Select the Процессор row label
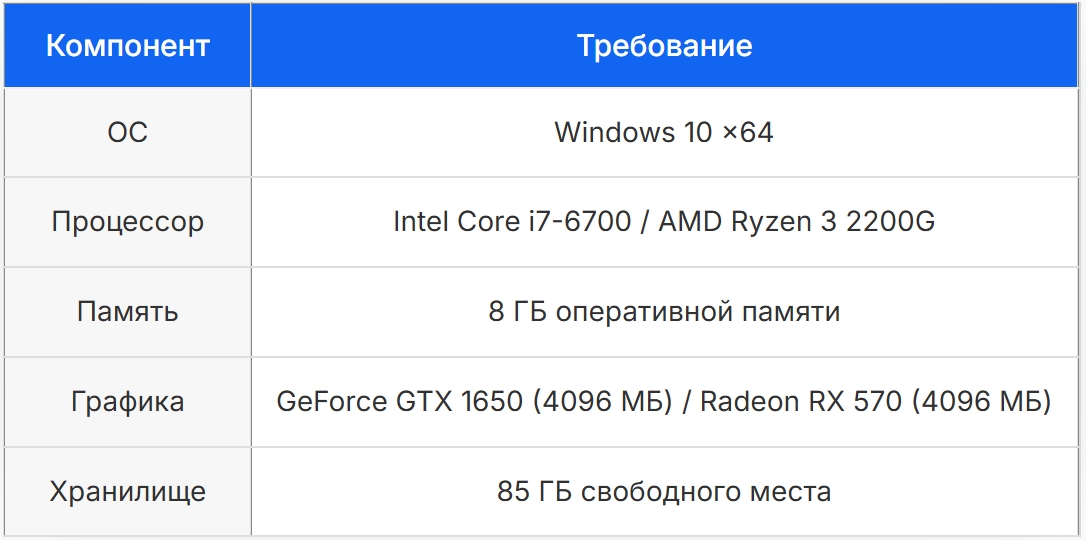Screen dimensions: 1086x540 tap(127, 222)
